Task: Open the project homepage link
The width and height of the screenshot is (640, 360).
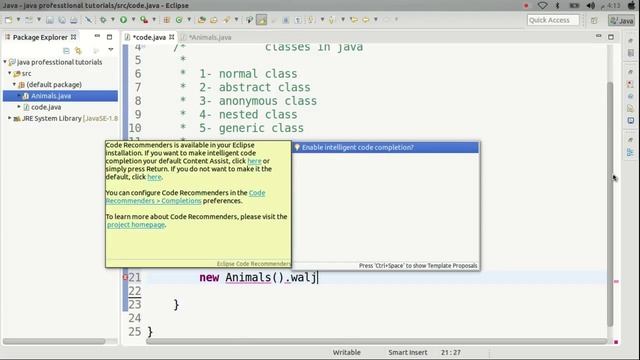Action: click(136, 225)
